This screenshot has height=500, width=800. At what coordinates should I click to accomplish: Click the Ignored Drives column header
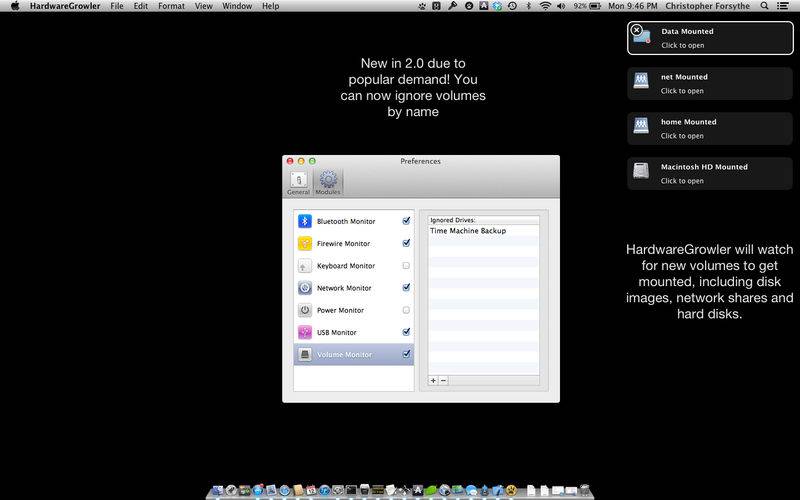[483, 220]
